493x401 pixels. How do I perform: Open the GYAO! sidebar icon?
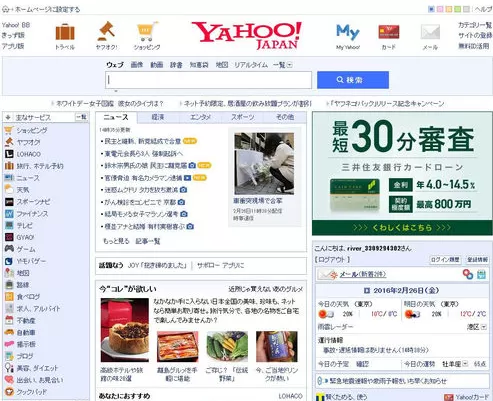[x=9, y=237]
